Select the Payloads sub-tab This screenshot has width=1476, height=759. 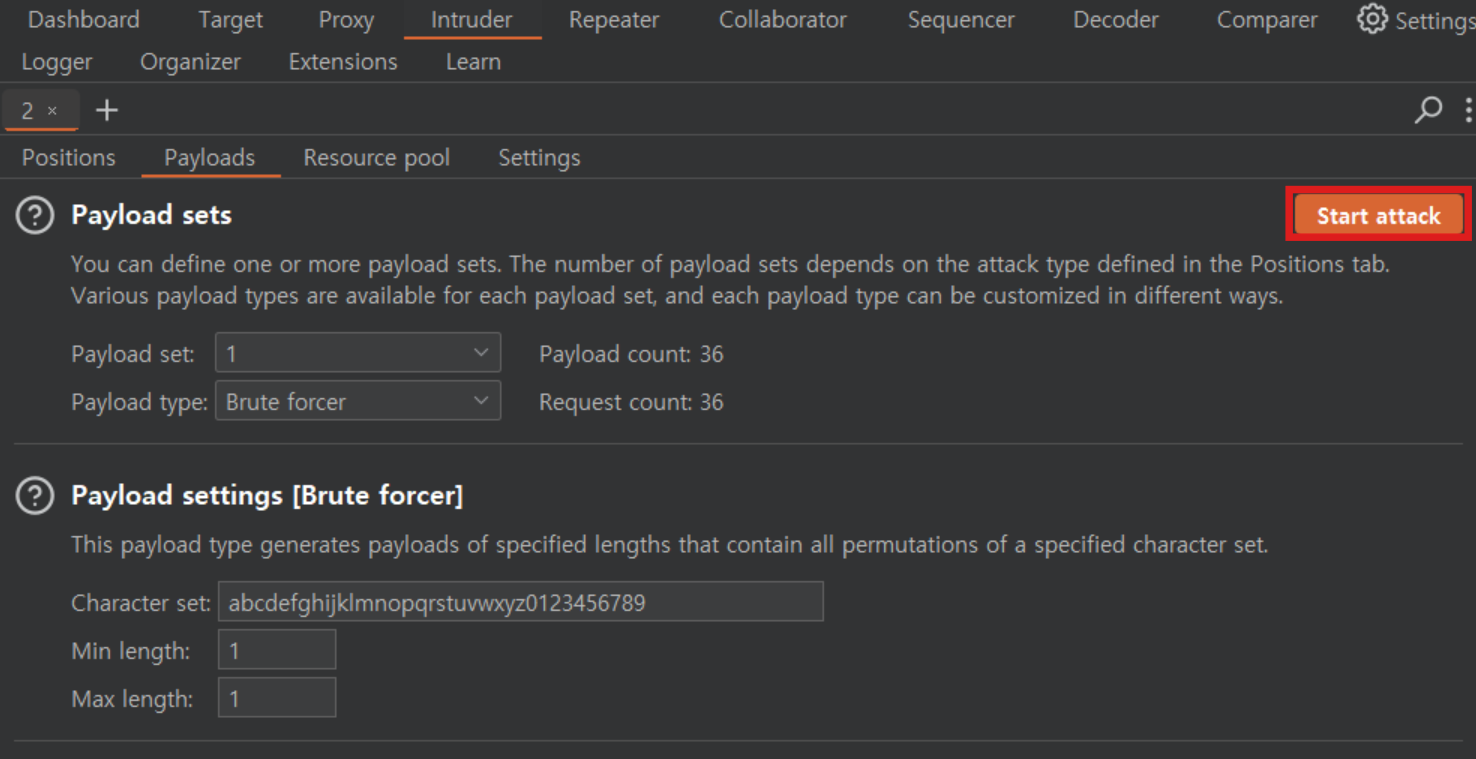pos(210,158)
